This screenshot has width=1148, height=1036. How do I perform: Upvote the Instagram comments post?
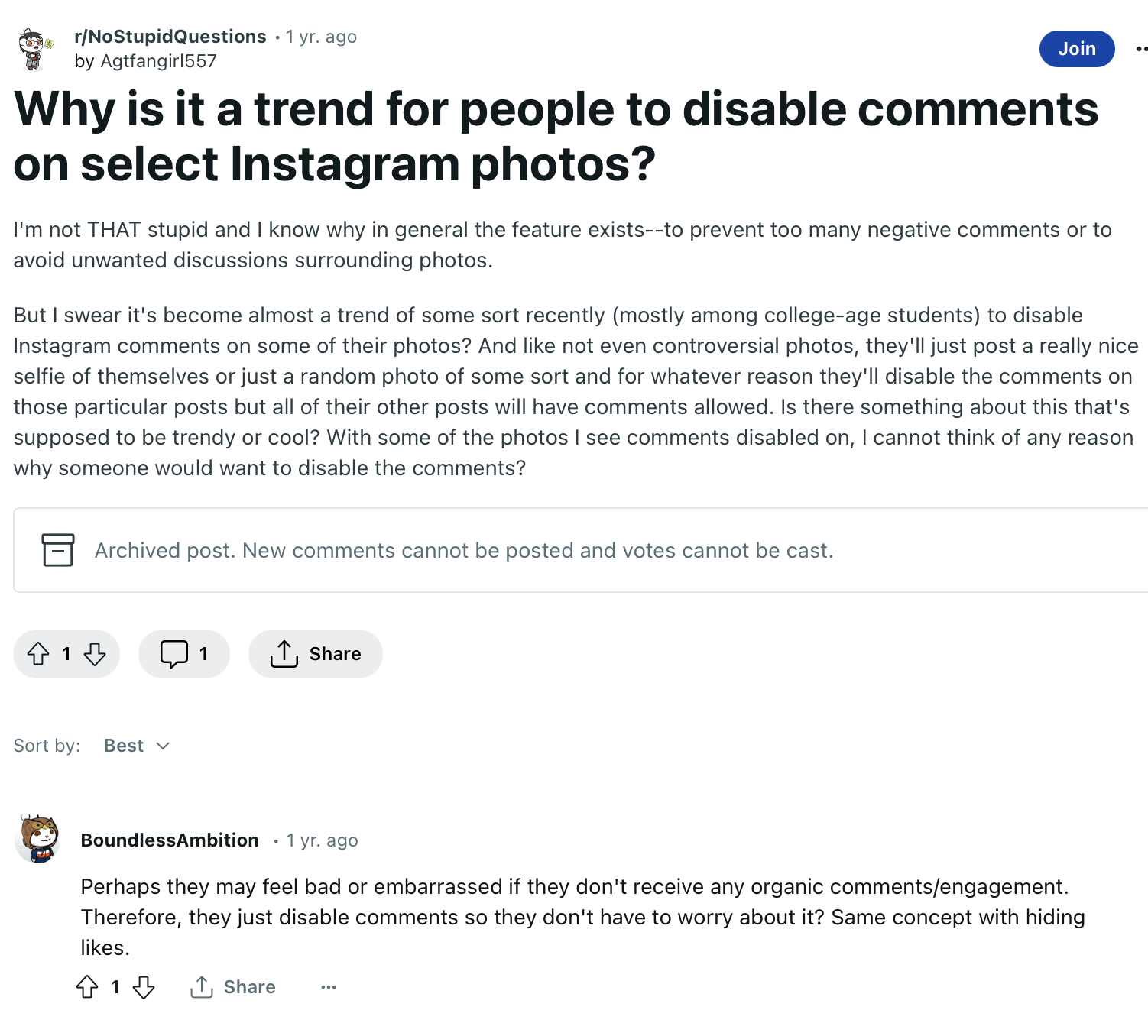click(x=38, y=654)
